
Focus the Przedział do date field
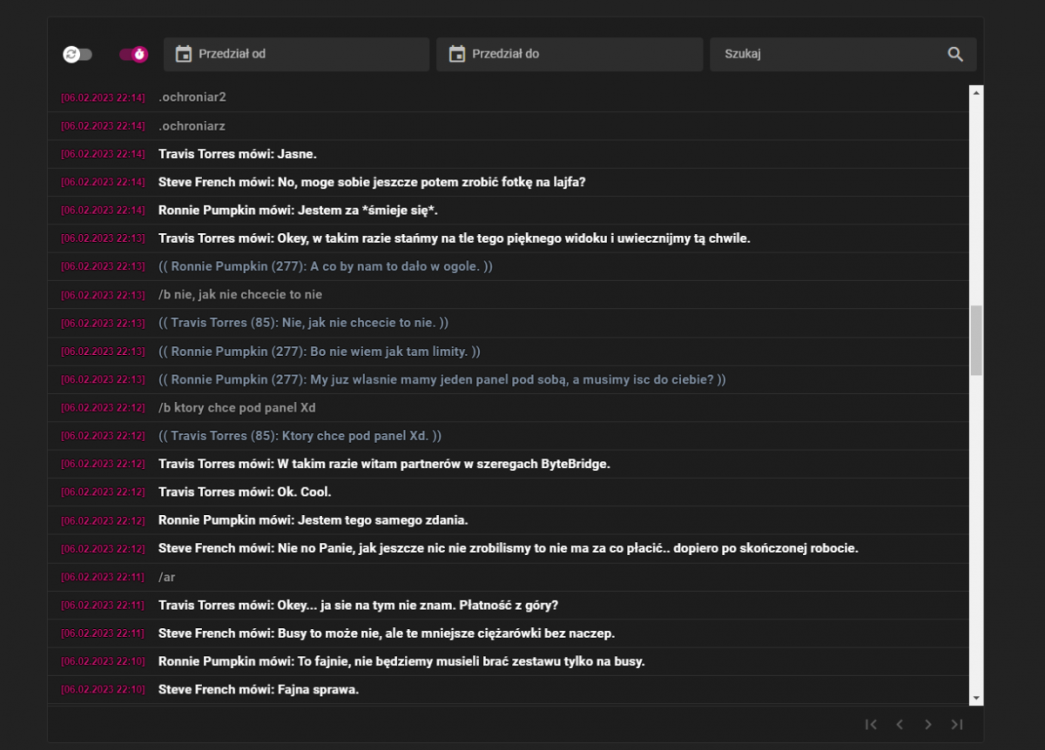point(569,54)
